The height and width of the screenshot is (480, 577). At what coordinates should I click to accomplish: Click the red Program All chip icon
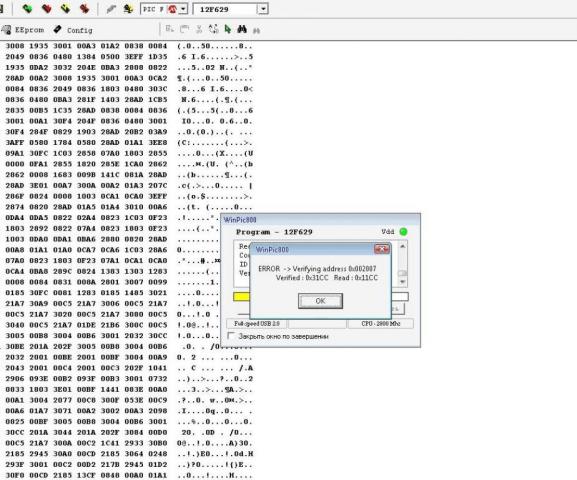[47, 8]
